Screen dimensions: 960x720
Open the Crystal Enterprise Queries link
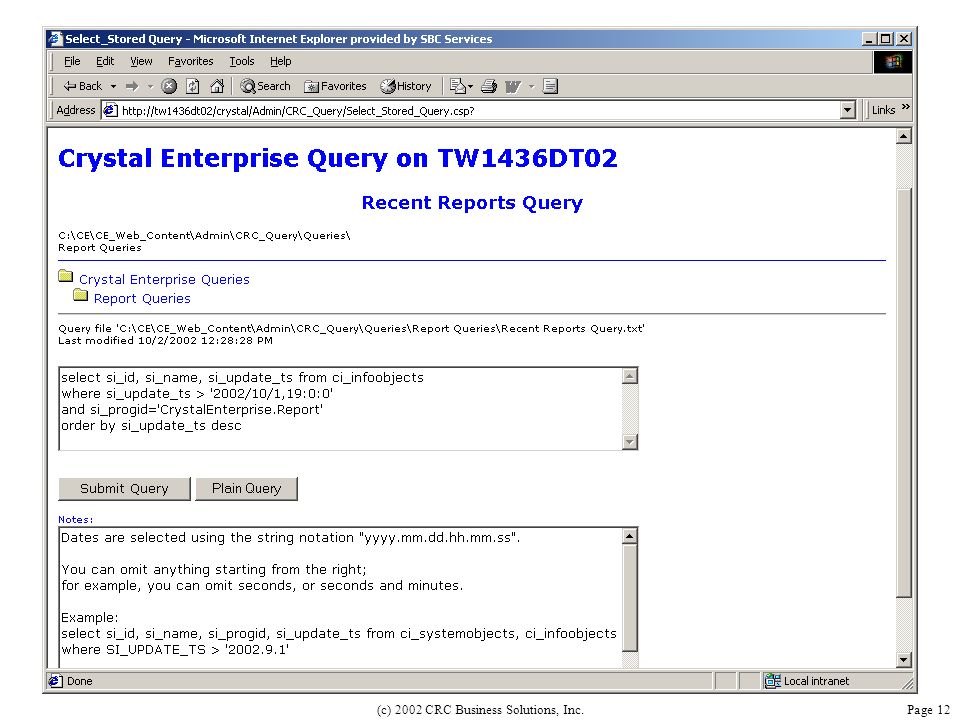[x=164, y=280]
